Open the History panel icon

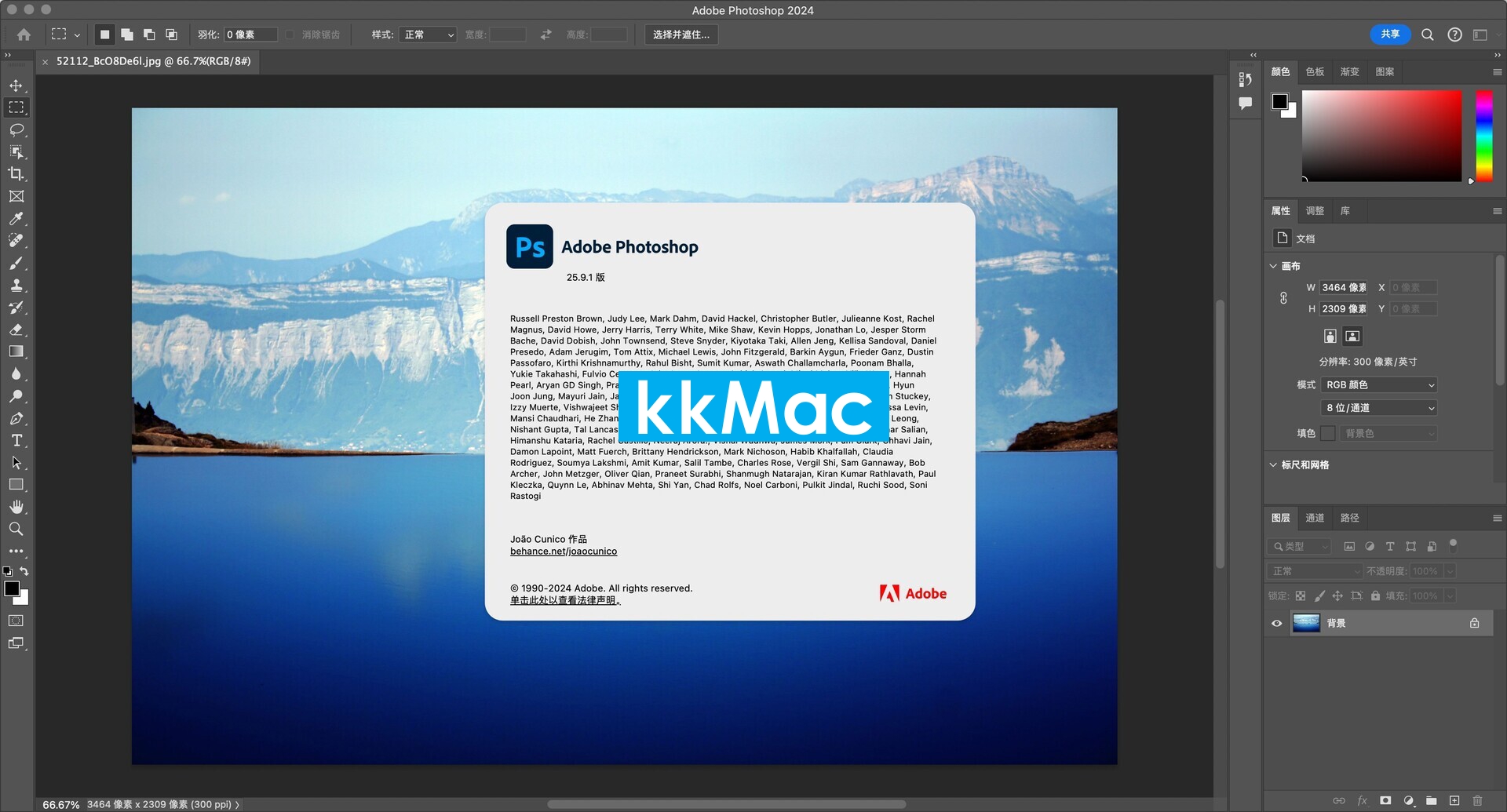(x=1245, y=79)
